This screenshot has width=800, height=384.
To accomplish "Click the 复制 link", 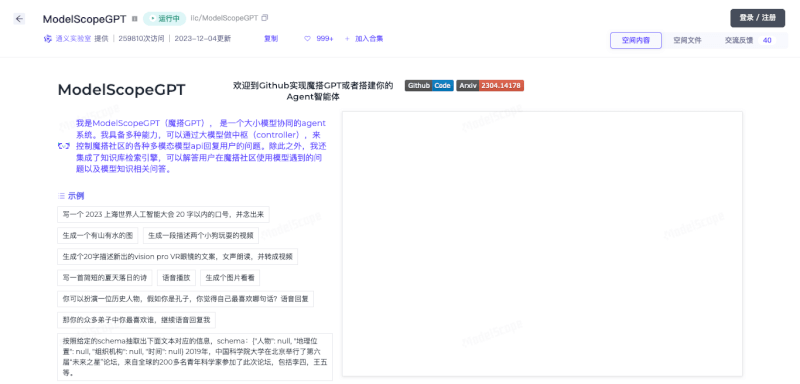I will click(271, 39).
